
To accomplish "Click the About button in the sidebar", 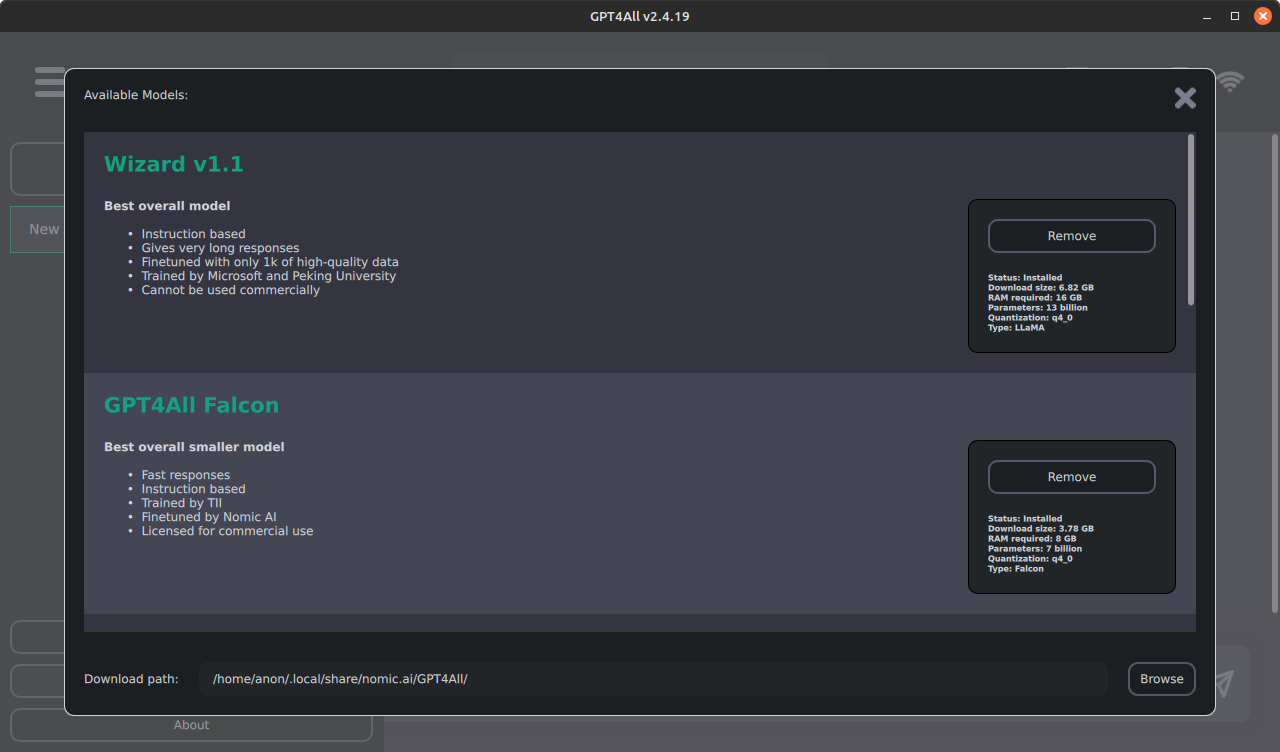I will click(x=191, y=725).
